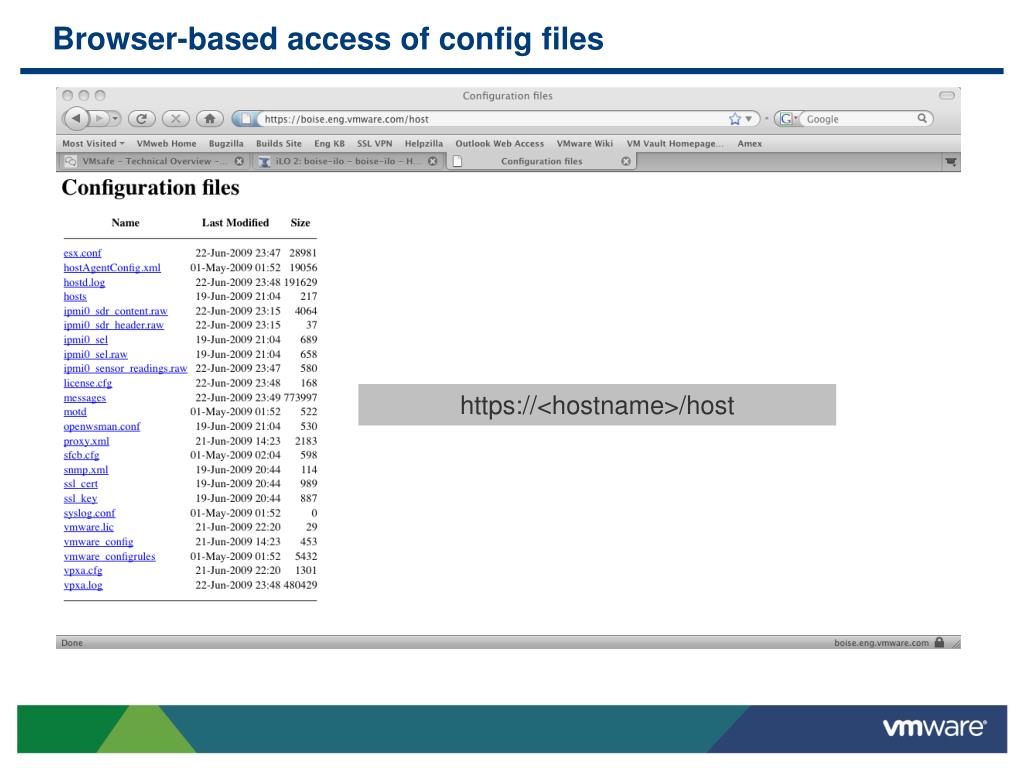Open the ssl_cert link
The width and height of the screenshot is (1024, 768).
click(x=80, y=484)
